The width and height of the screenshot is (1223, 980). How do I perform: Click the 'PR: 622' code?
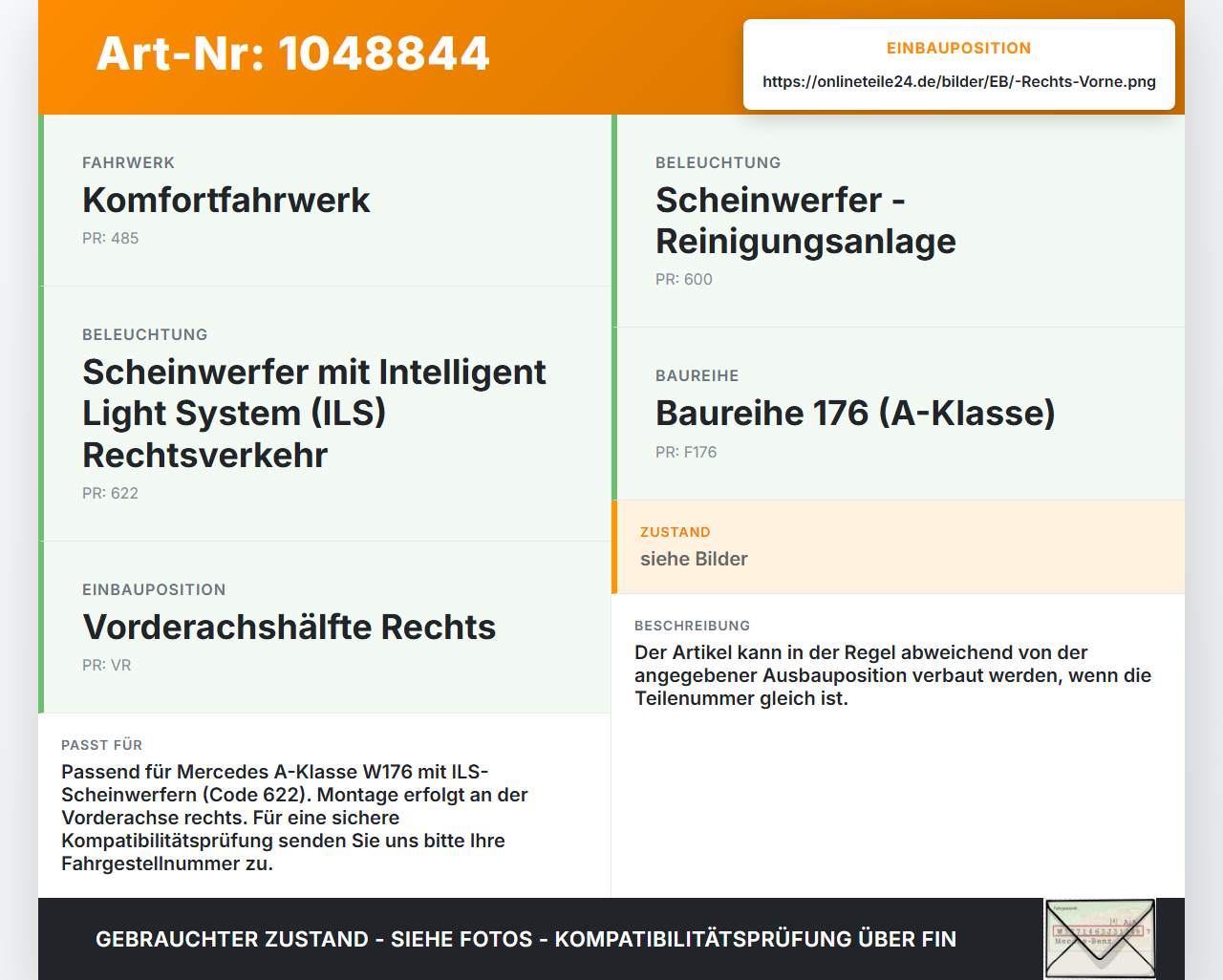tap(110, 493)
